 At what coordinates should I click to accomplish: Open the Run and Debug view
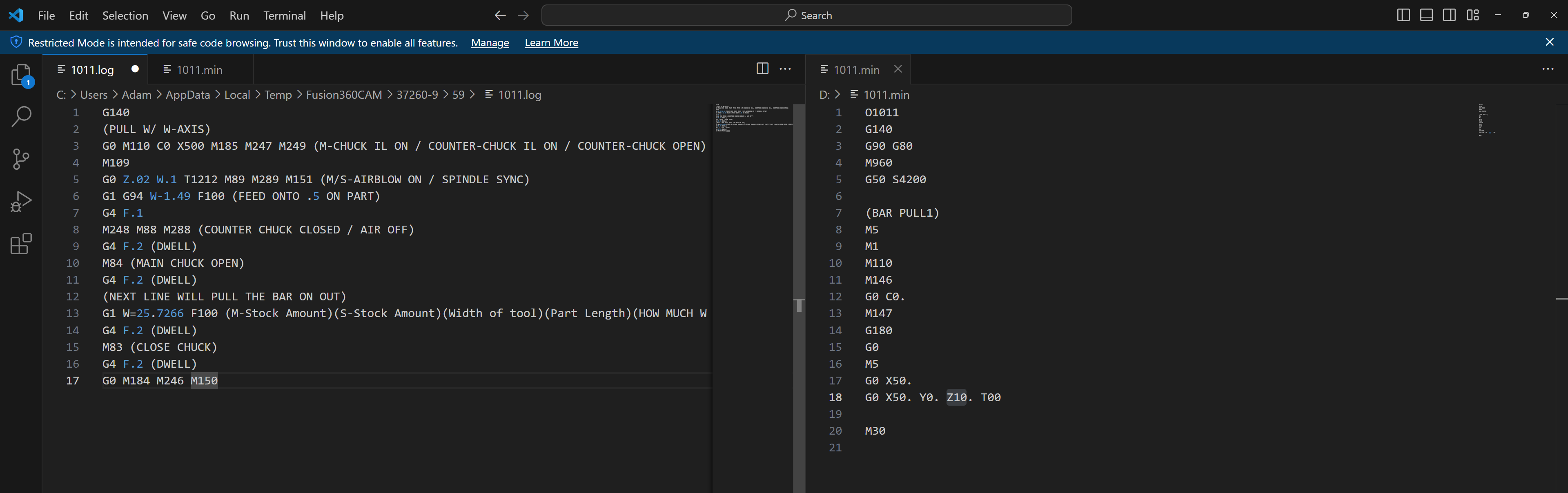[x=21, y=202]
